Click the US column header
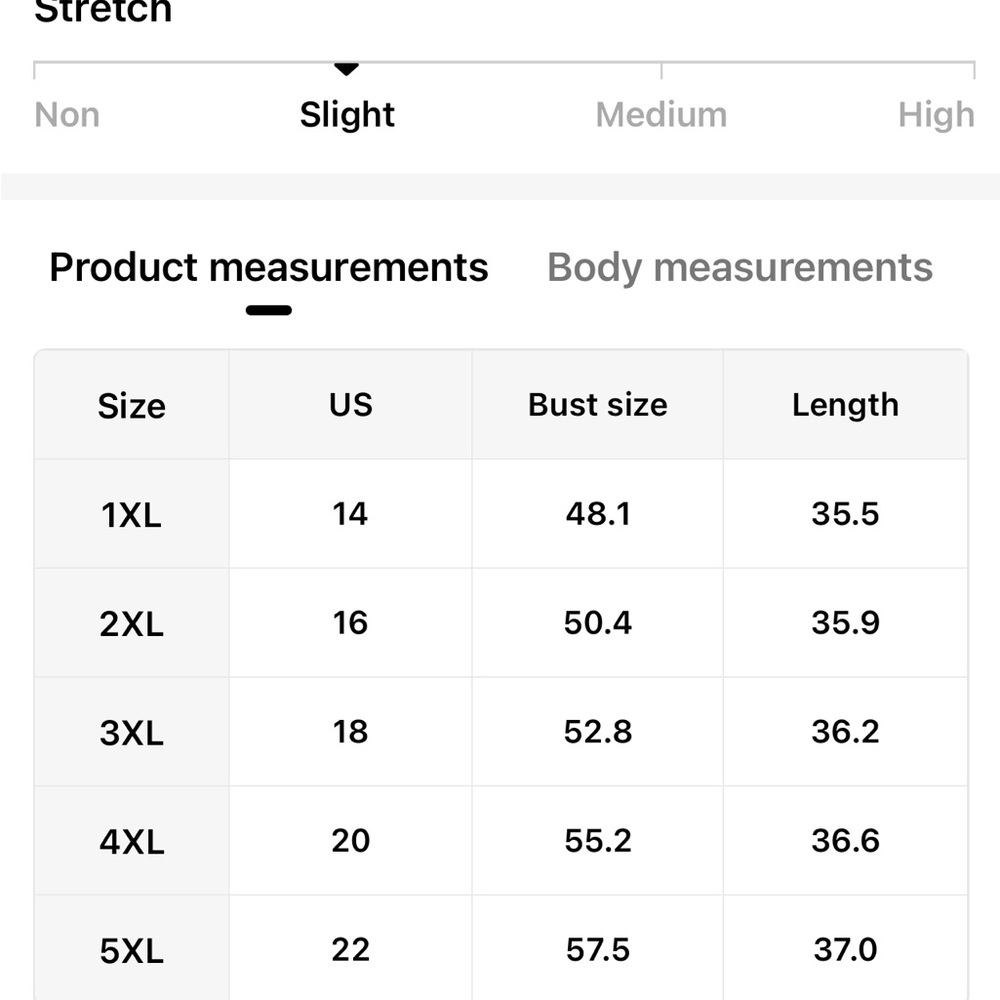This screenshot has height=1000, width=1000. [x=350, y=405]
